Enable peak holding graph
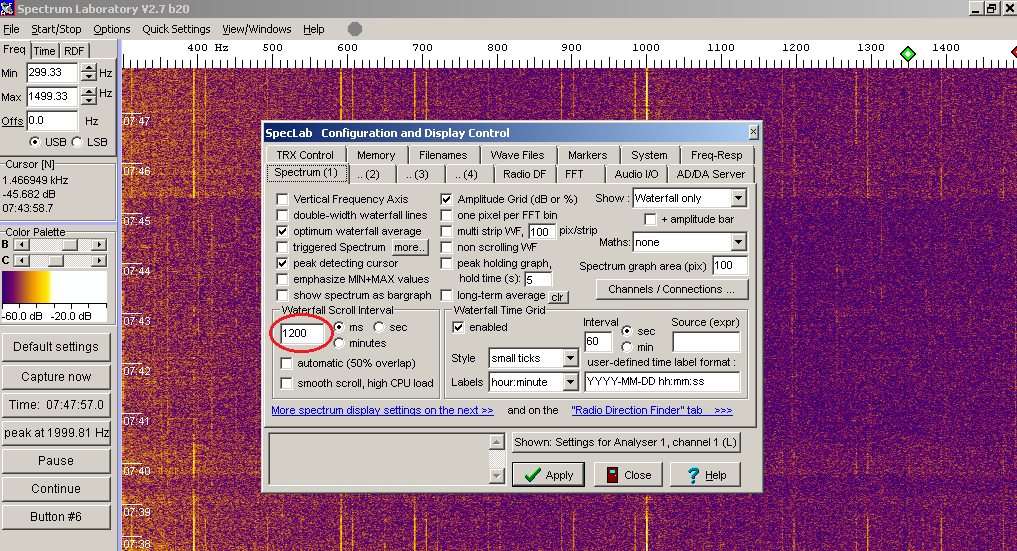The width and height of the screenshot is (1017, 551). 446,263
